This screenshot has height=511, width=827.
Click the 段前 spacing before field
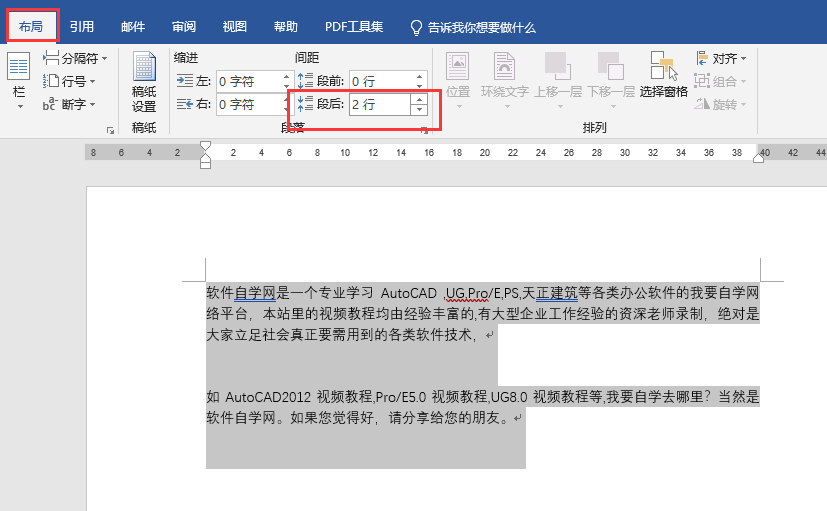381,81
